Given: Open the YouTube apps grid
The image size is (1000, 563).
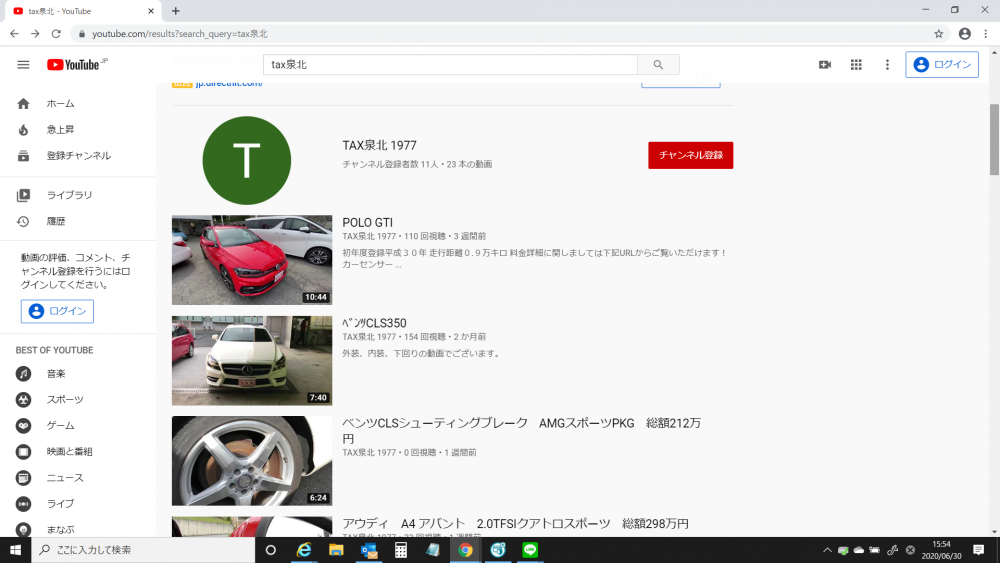Looking at the screenshot, I should [x=856, y=64].
